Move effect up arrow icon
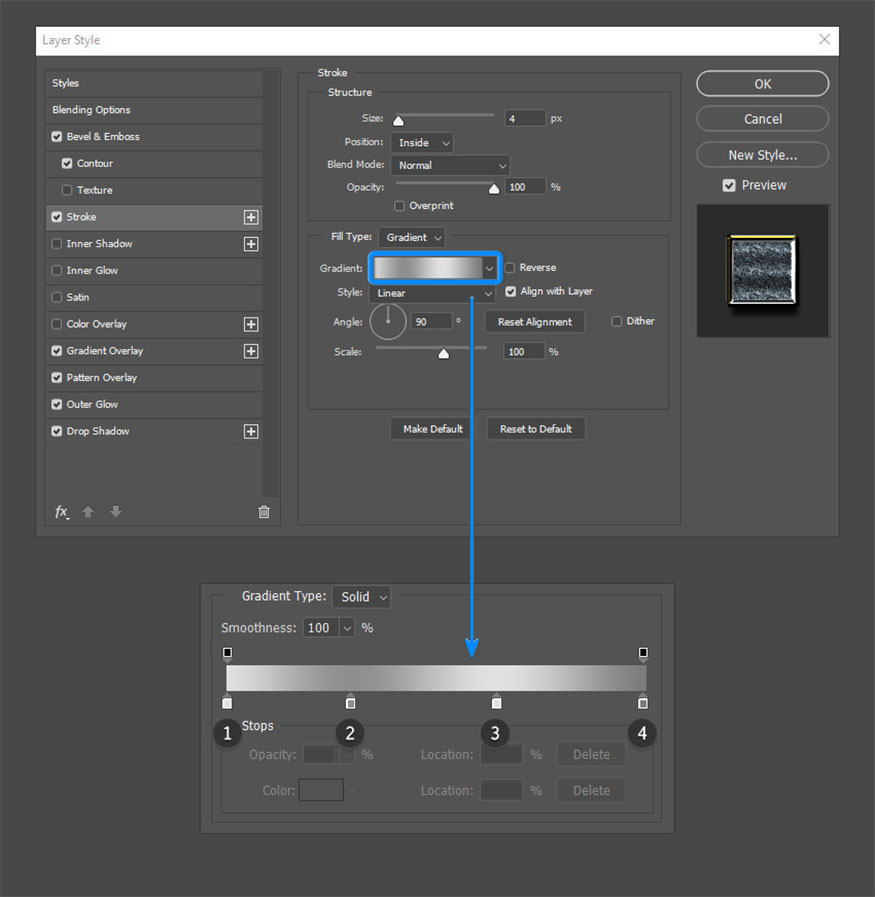The height and width of the screenshot is (897, 875). [88, 511]
